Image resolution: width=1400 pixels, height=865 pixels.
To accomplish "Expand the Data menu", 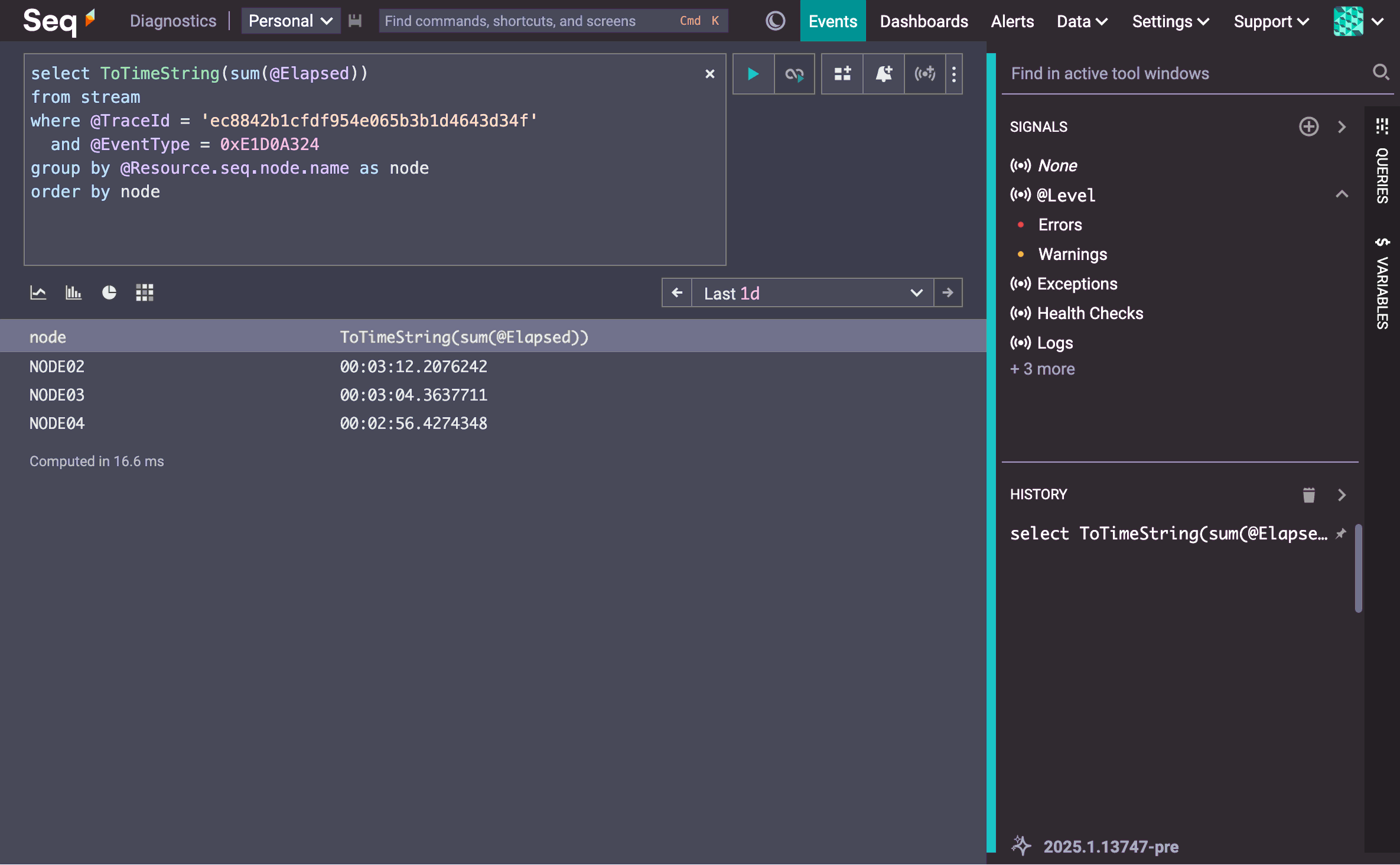I will click(x=1082, y=21).
